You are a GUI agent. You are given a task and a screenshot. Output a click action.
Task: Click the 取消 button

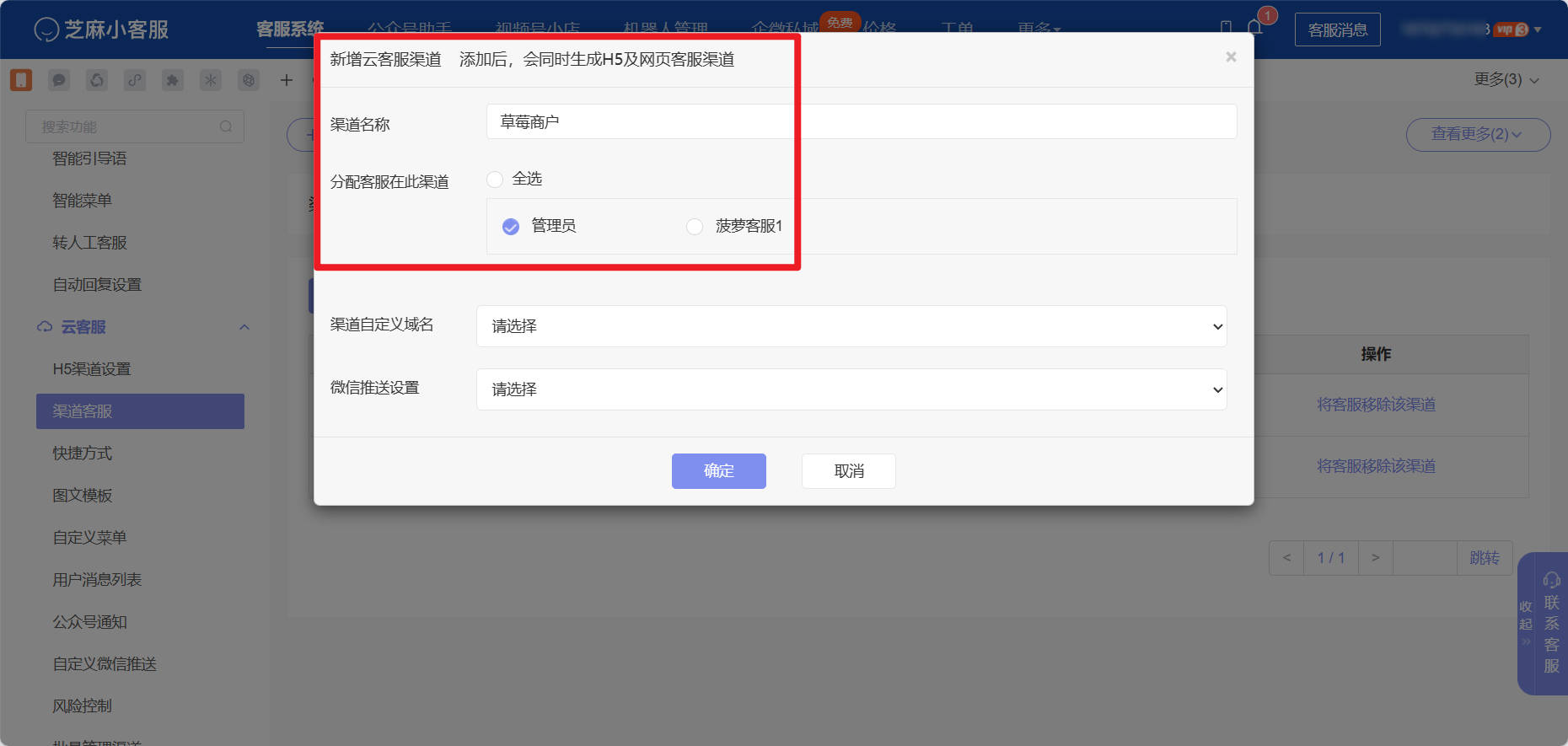pos(849,471)
